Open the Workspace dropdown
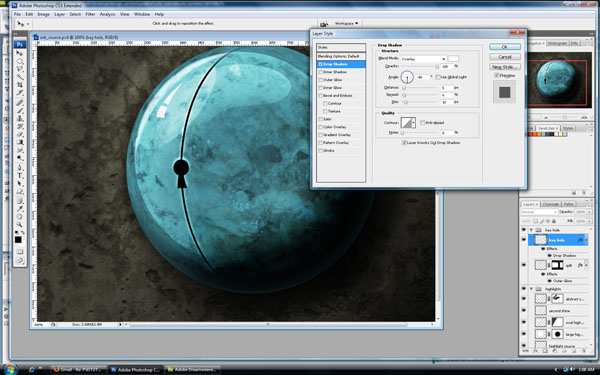The height and width of the screenshot is (375, 600). 347,24
